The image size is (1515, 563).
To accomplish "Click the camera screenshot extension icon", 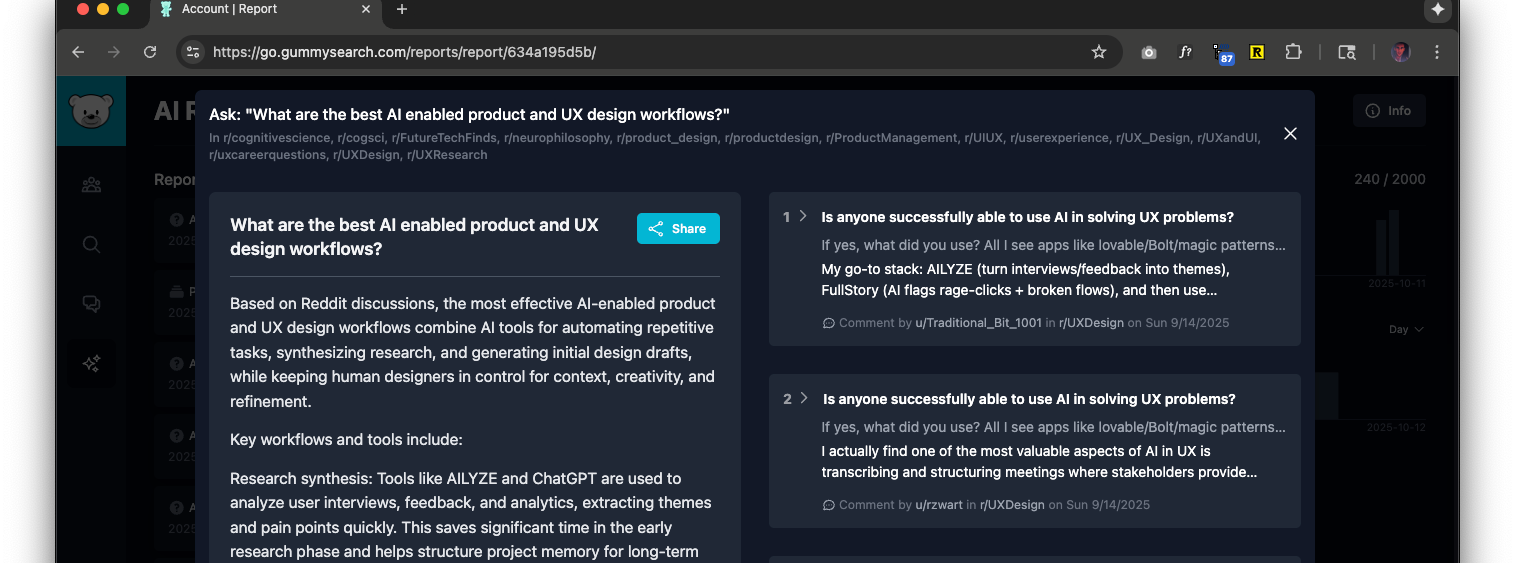I will (x=1149, y=52).
